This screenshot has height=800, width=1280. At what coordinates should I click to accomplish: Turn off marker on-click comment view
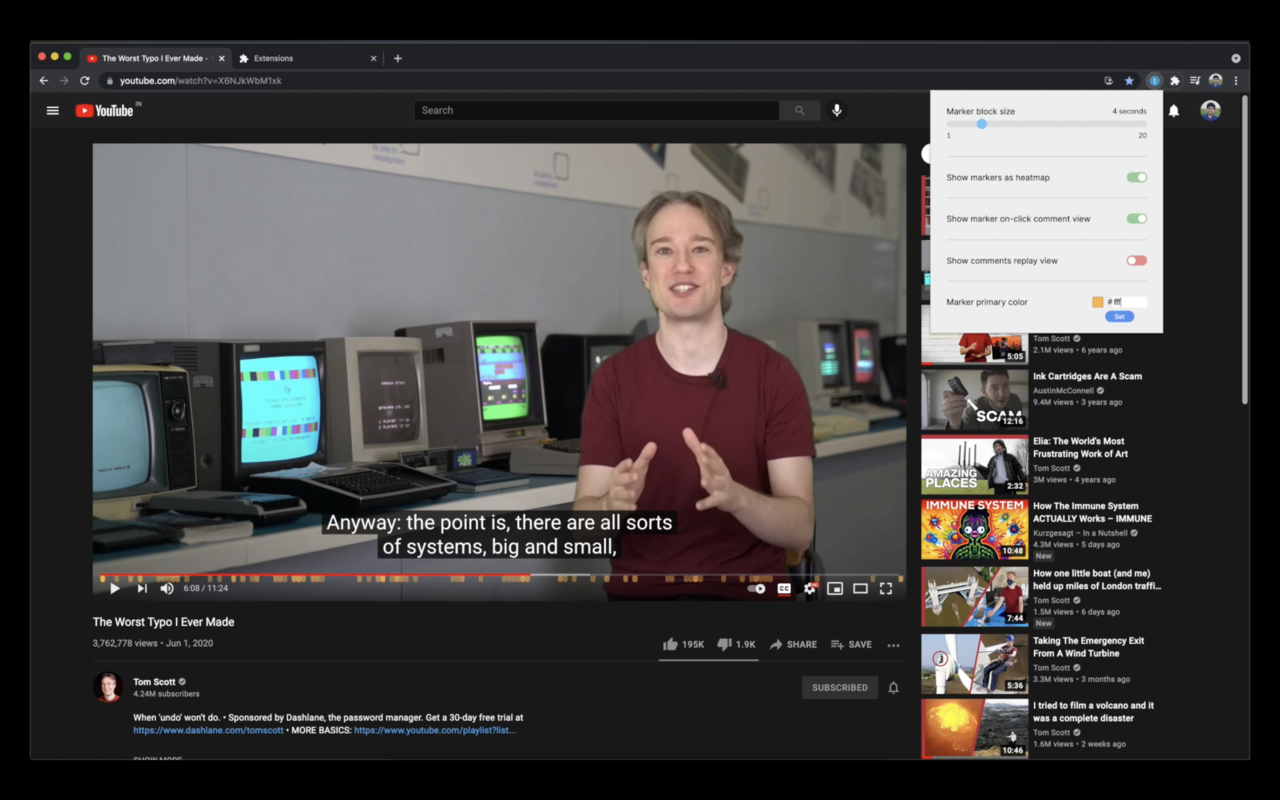[1136, 219]
